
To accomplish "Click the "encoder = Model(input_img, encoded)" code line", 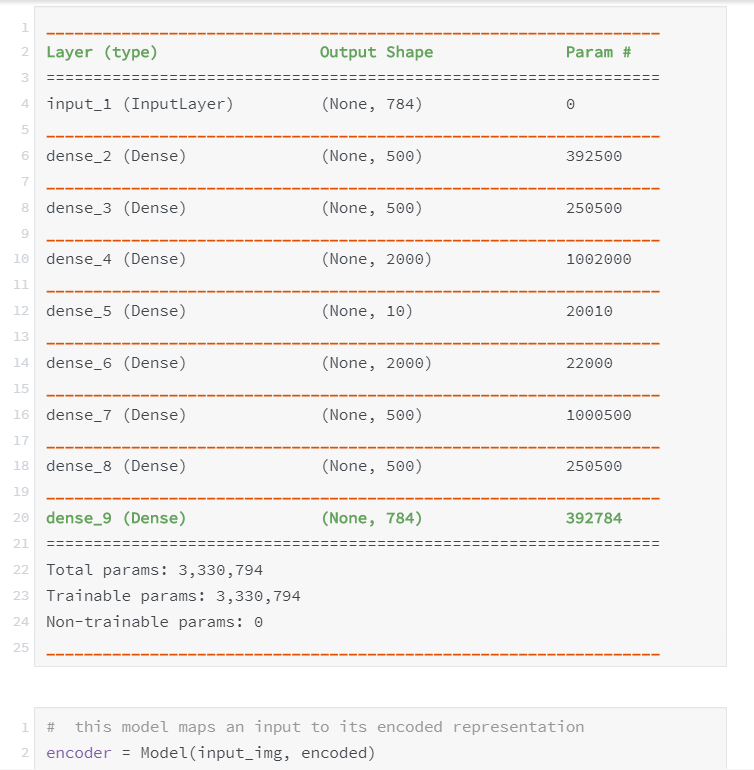I will click(x=210, y=753).
